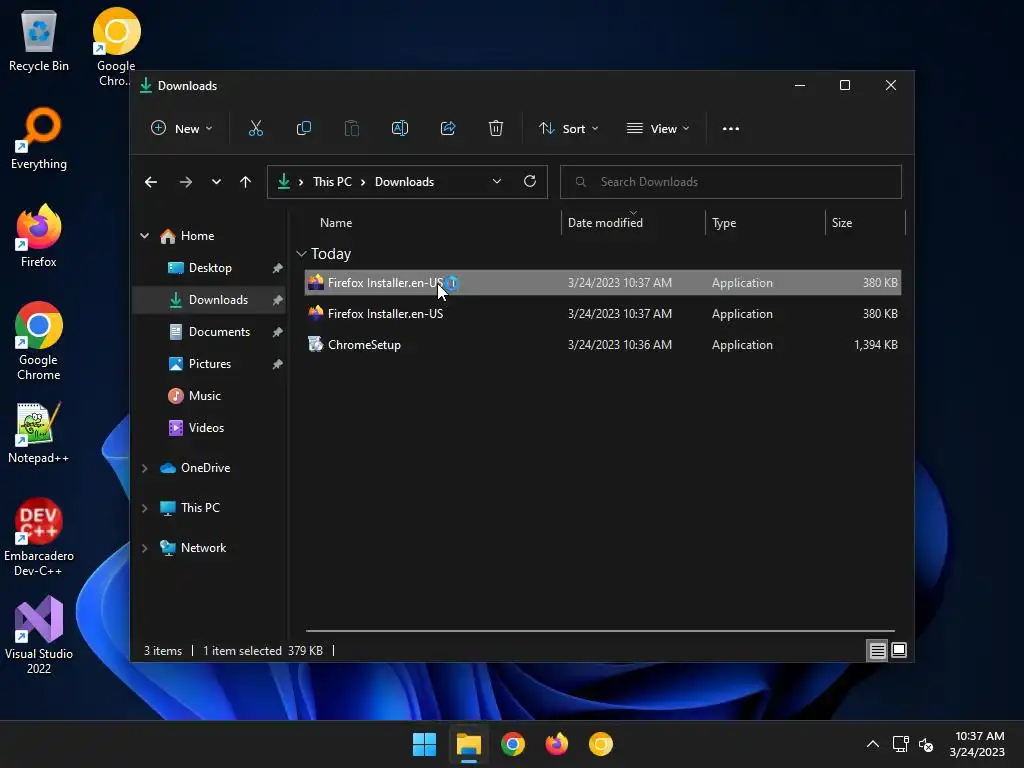The width and height of the screenshot is (1024, 768).
Task: Open Google Chrome desktop shortcut
Action: [39, 341]
